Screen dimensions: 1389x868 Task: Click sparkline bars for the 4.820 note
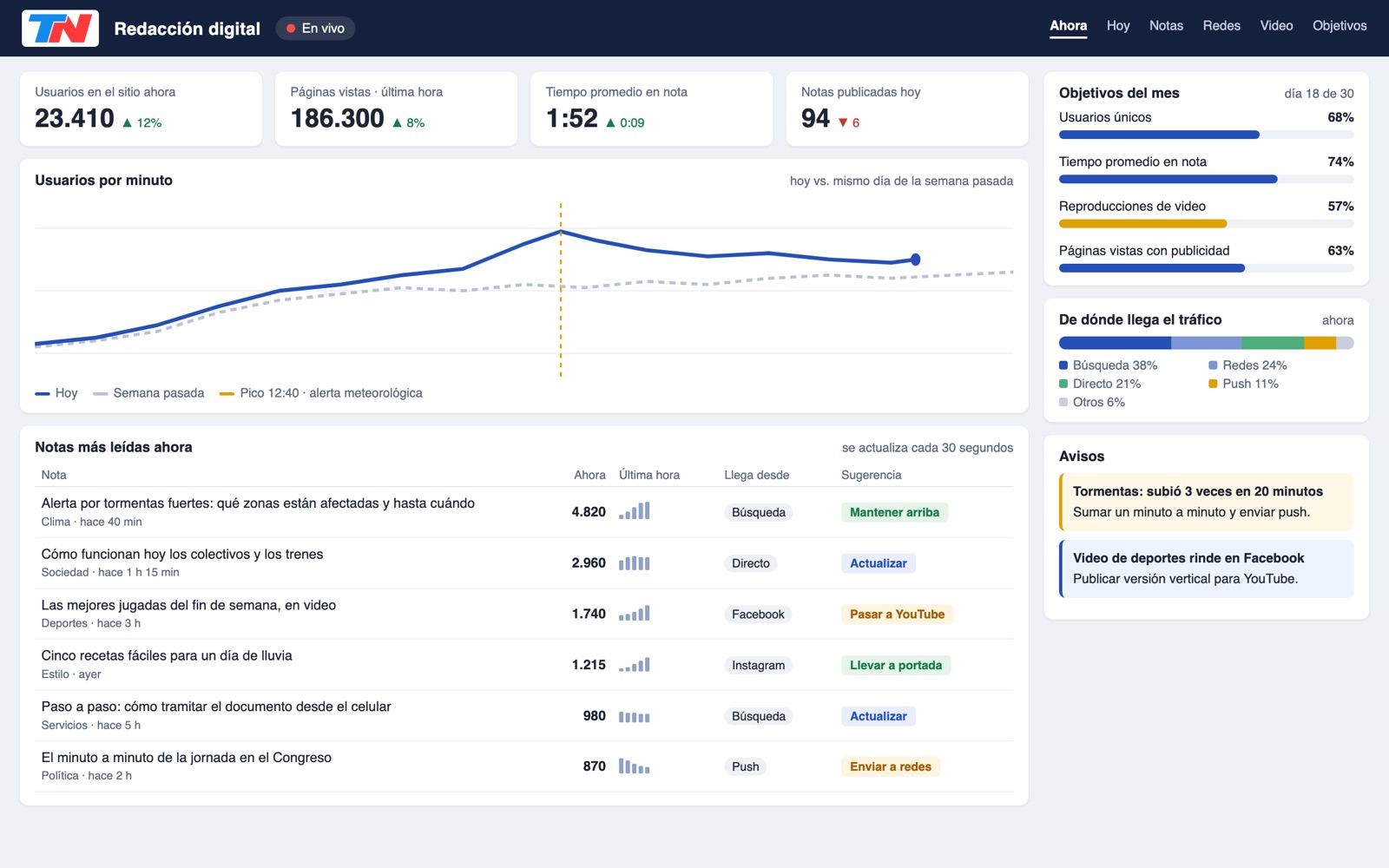click(635, 511)
